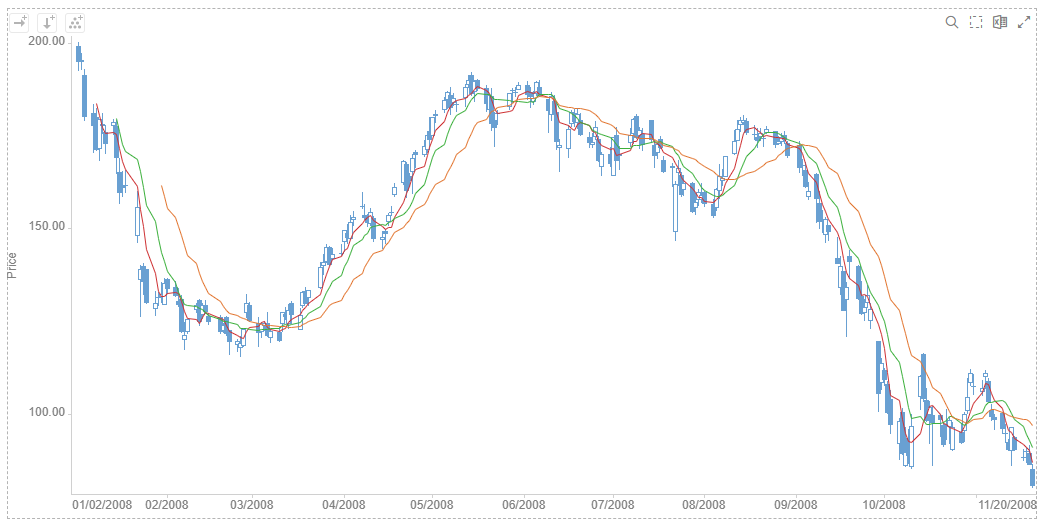Click the add column breakdown arrow icon
Image resolution: width=1042 pixels, height=525 pixels.
coord(20,23)
